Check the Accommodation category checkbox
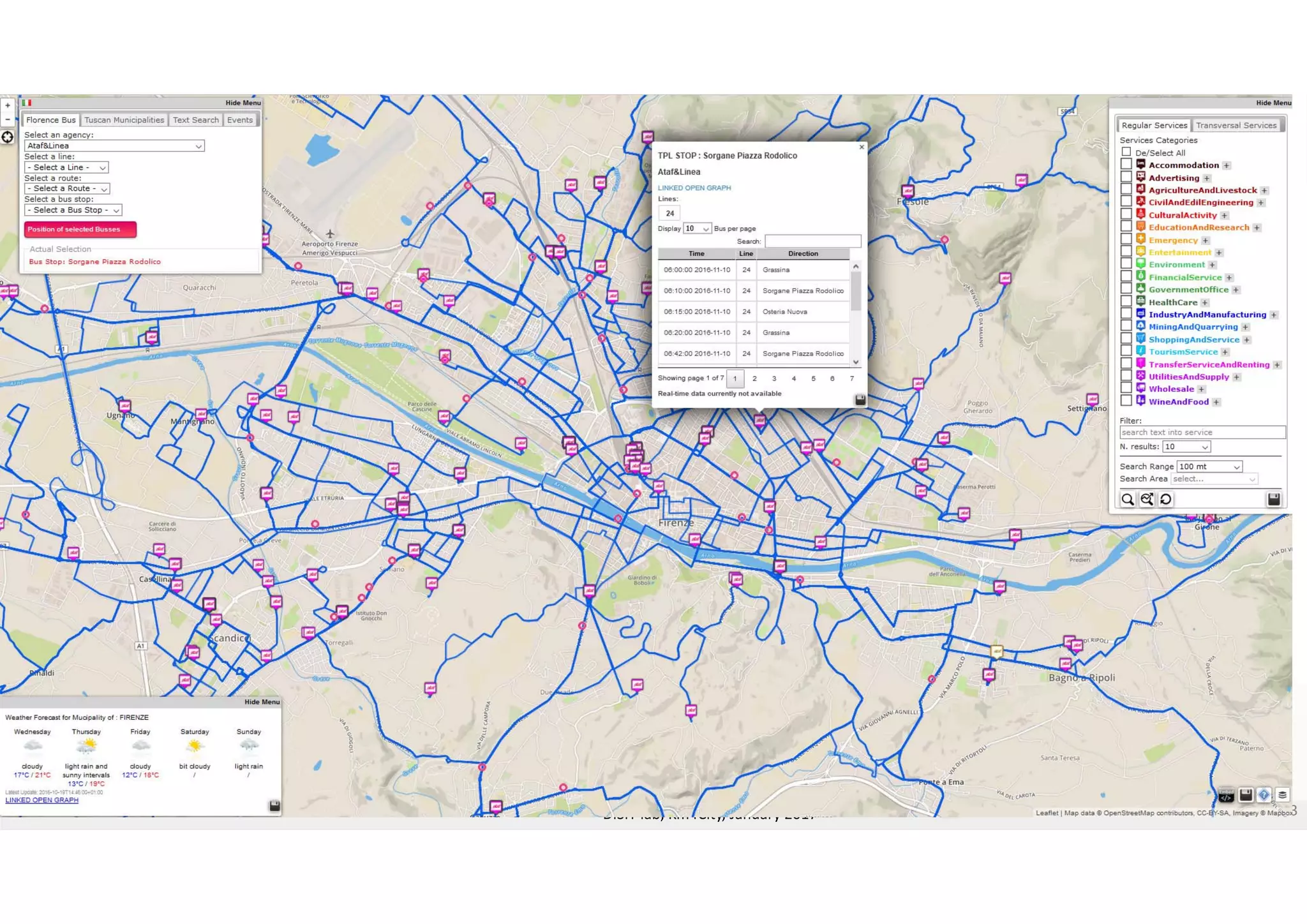This screenshot has width=1307, height=924. [x=1126, y=165]
